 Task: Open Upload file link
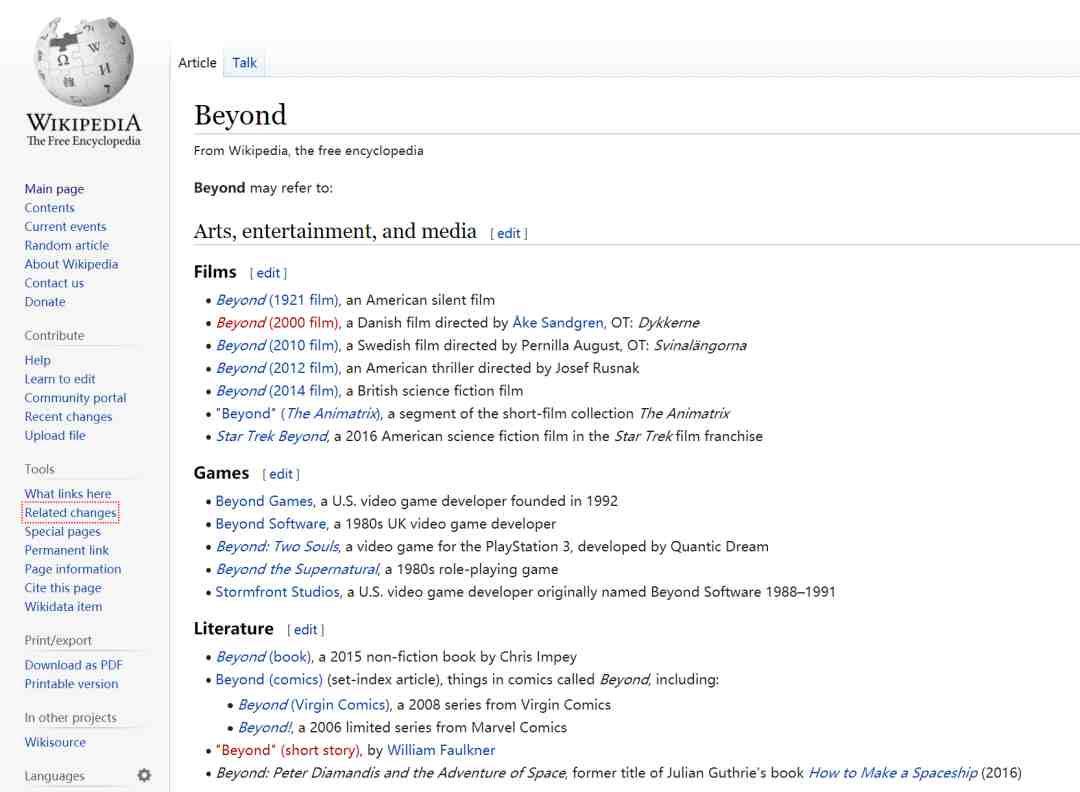[55, 435]
